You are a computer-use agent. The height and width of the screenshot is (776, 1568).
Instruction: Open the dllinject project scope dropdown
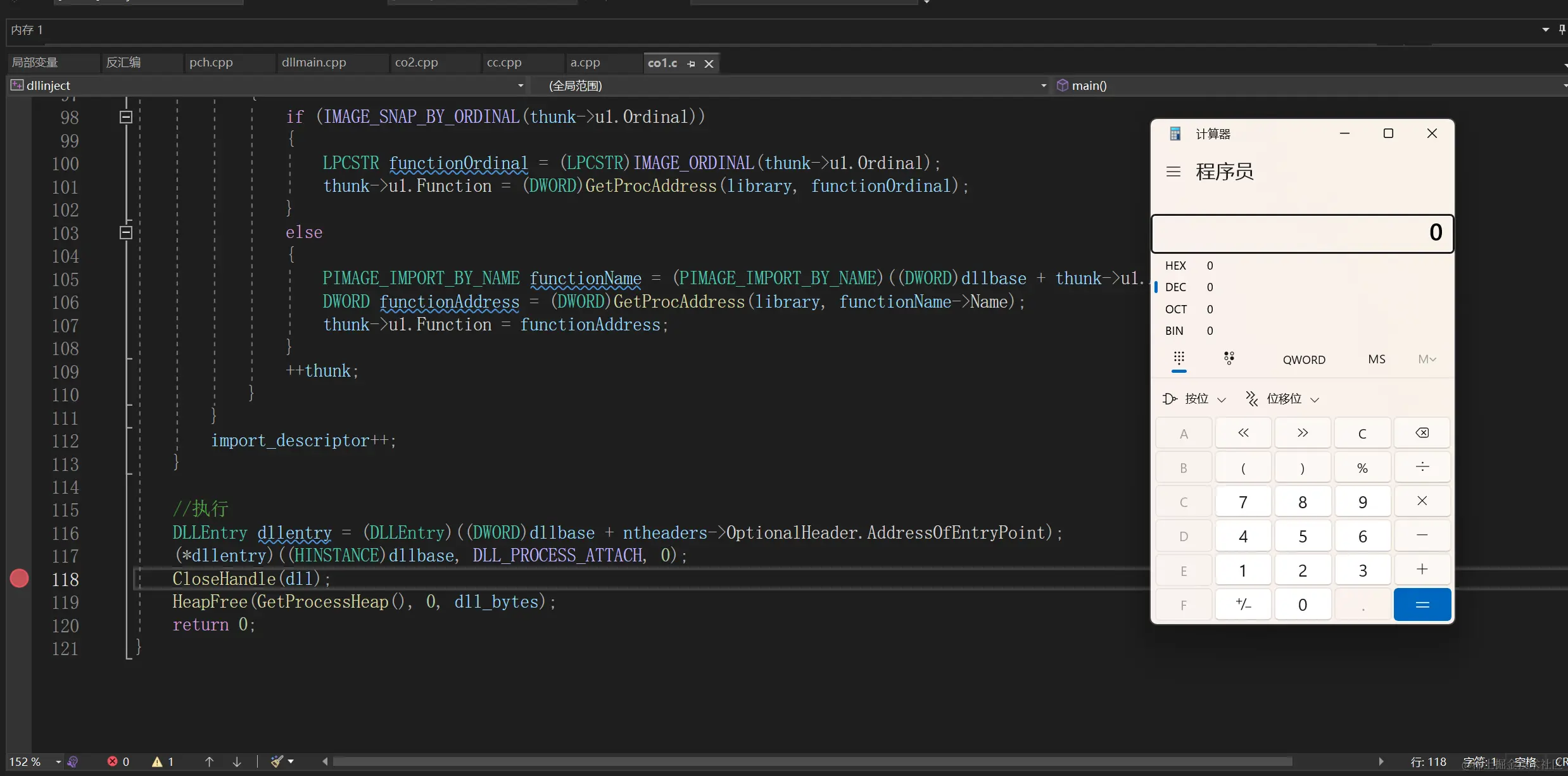click(x=520, y=85)
